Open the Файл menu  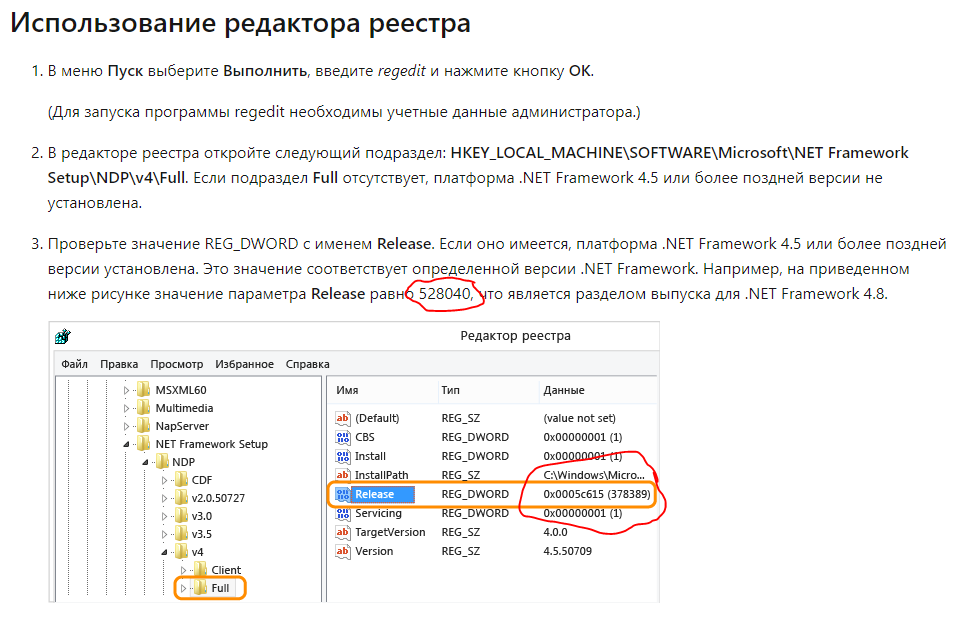click(74, 364)
